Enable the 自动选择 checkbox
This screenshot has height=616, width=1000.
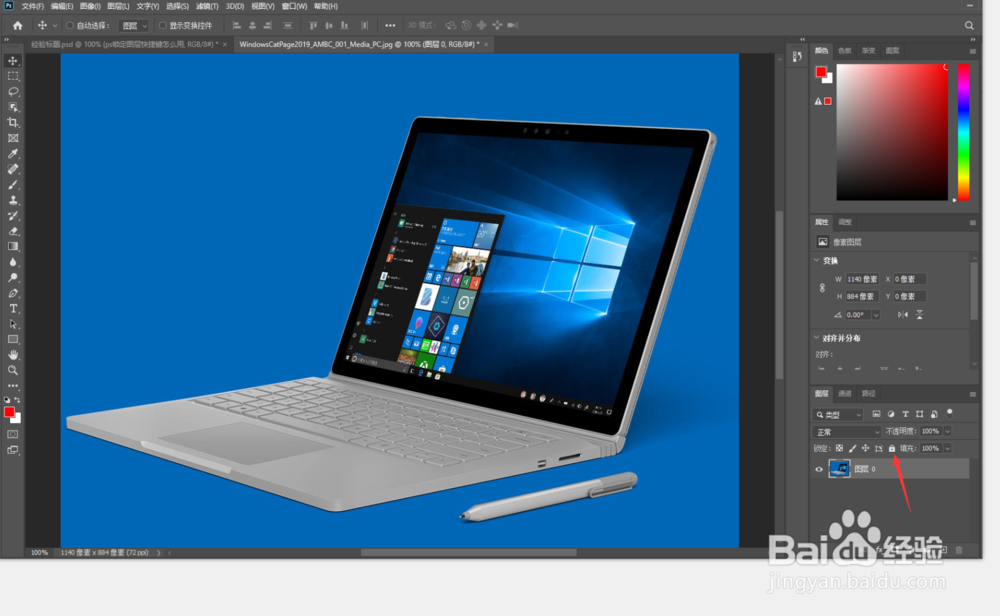70,26
